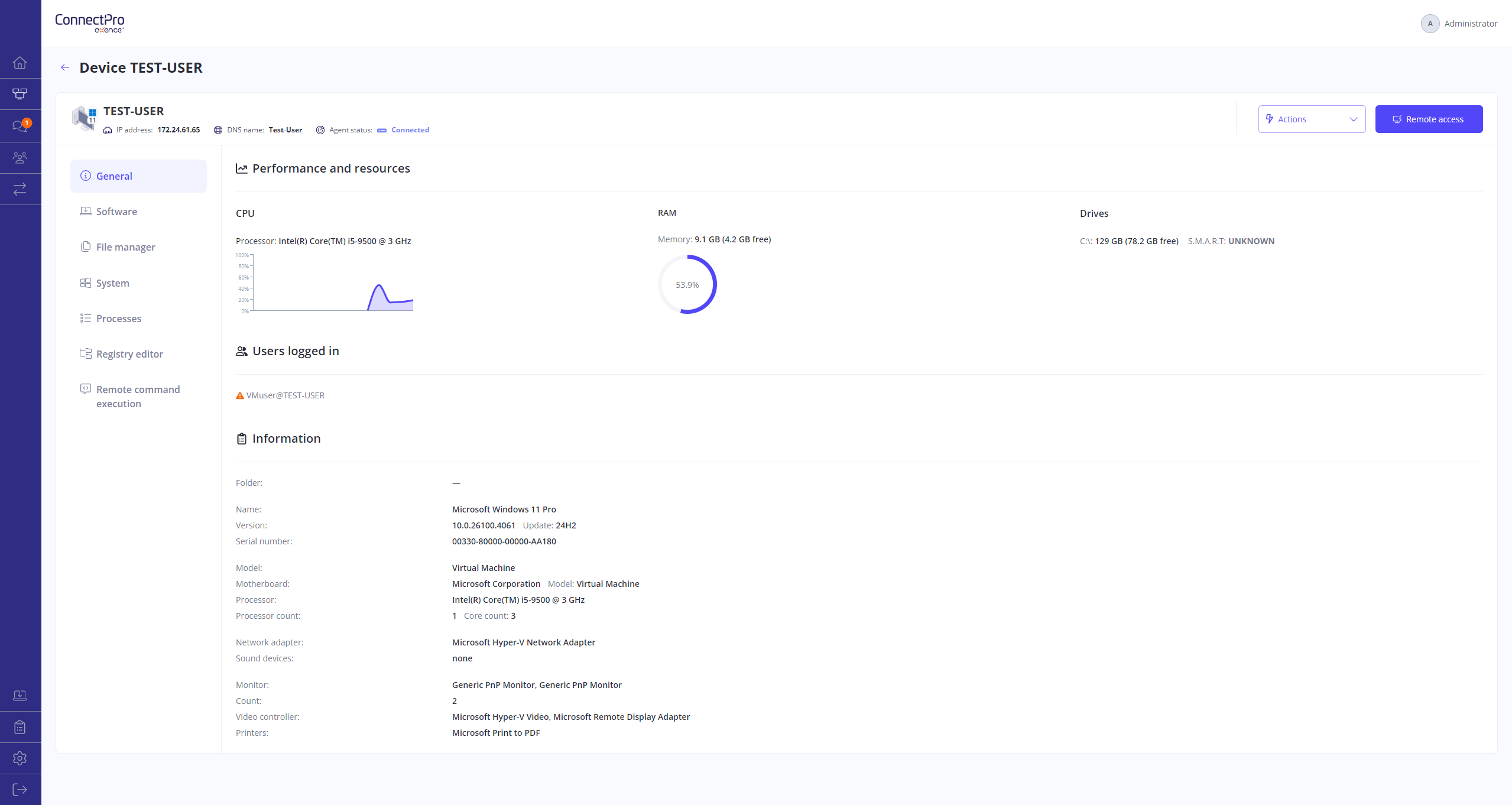Click the ConnectPro logo

[90, 23]
